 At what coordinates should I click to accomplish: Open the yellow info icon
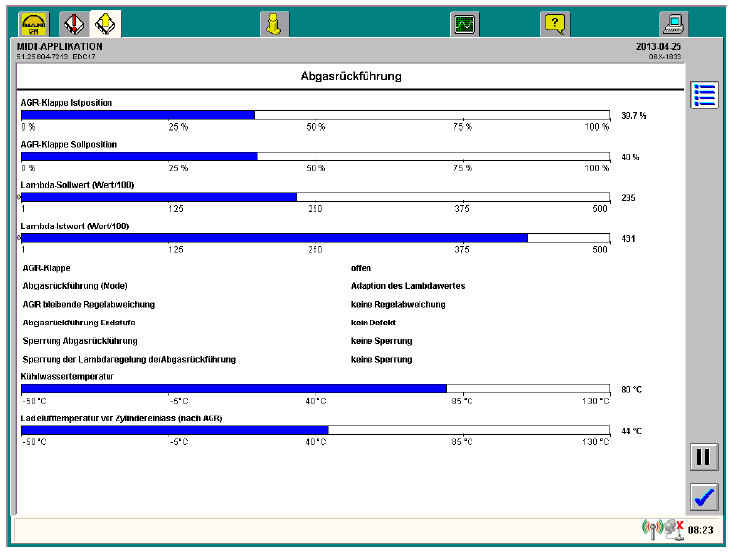click(273, 23)
